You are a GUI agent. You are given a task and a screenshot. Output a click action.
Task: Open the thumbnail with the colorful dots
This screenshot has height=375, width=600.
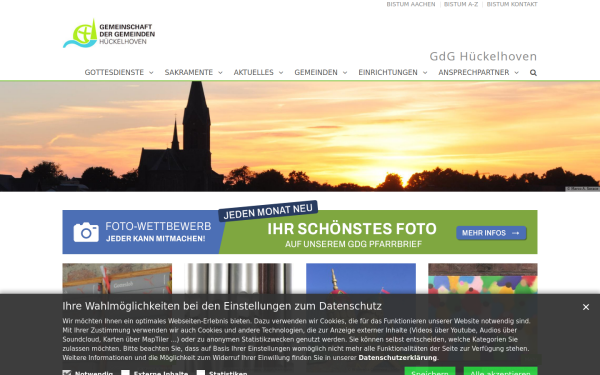pyautogui.click(x=483, y=279)
